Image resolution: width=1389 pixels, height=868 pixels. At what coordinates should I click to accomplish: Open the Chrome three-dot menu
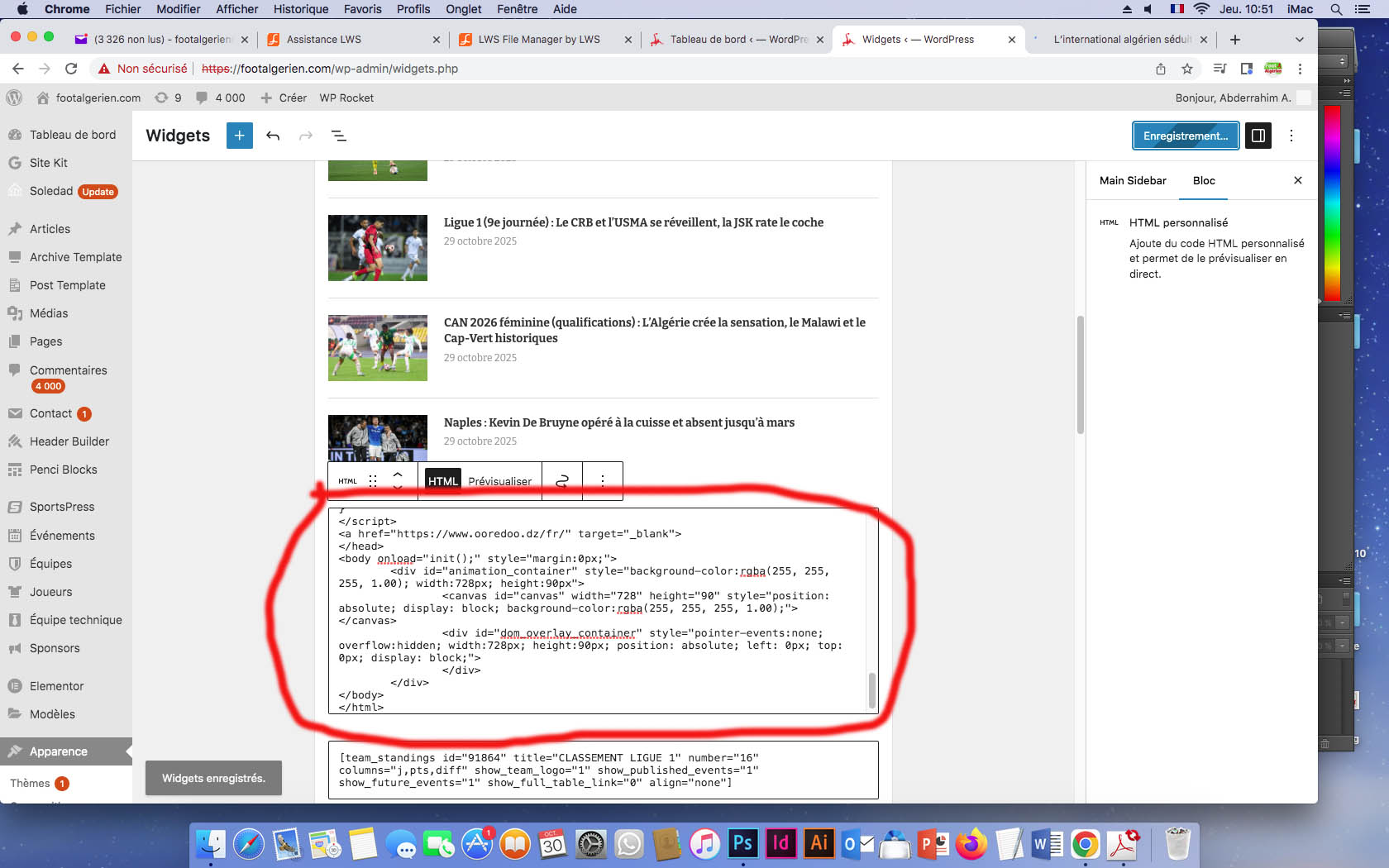[x=1300, y=69]
